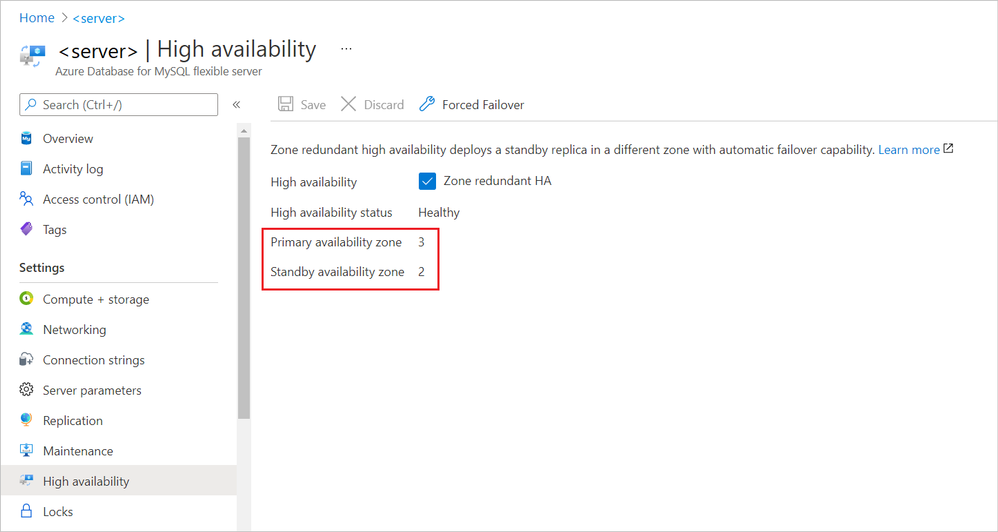Click the Forced Failover button
Image resolution: width=998 pixels, height=532 pixels.
pyautogui.click(x=471, y=105)
